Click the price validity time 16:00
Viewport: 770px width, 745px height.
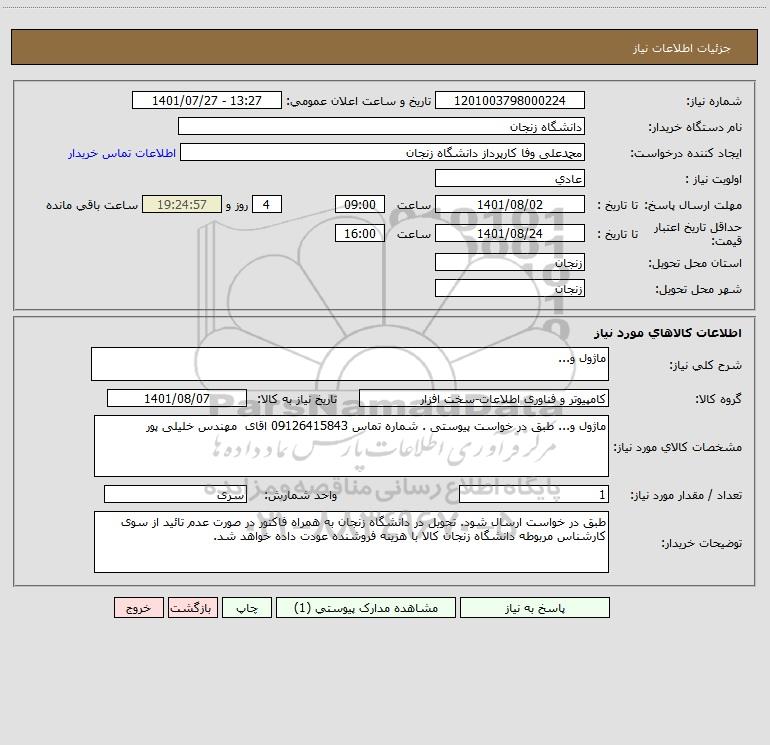click(x=359, y=233)
